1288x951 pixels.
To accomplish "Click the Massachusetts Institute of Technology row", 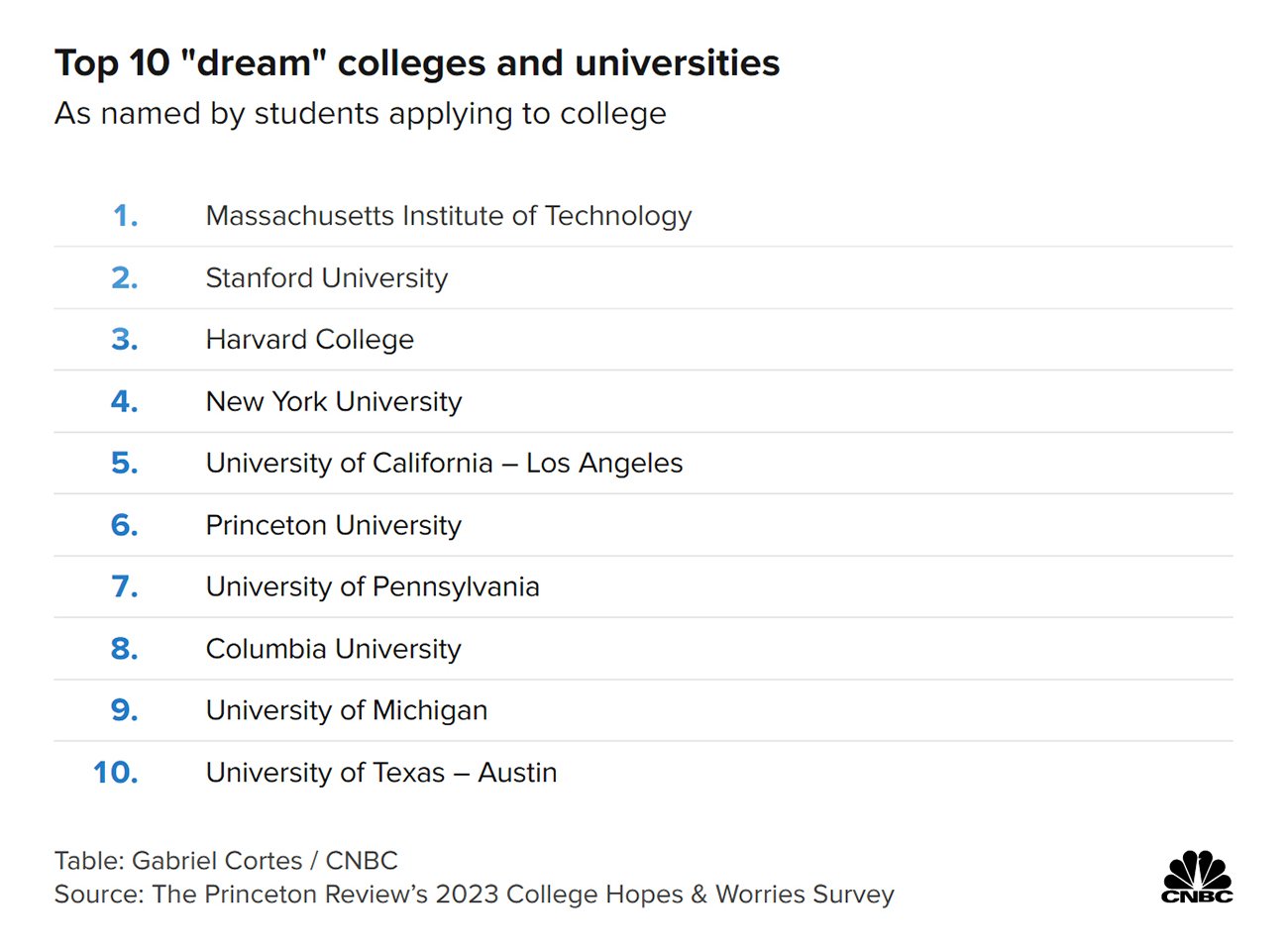I will 448,216.
